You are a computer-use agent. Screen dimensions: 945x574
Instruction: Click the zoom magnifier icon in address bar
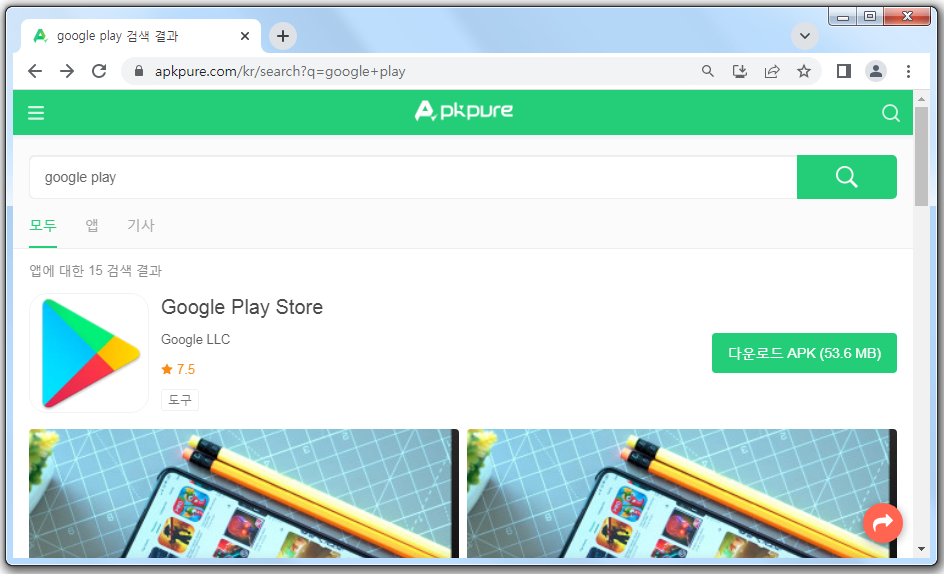708,71
